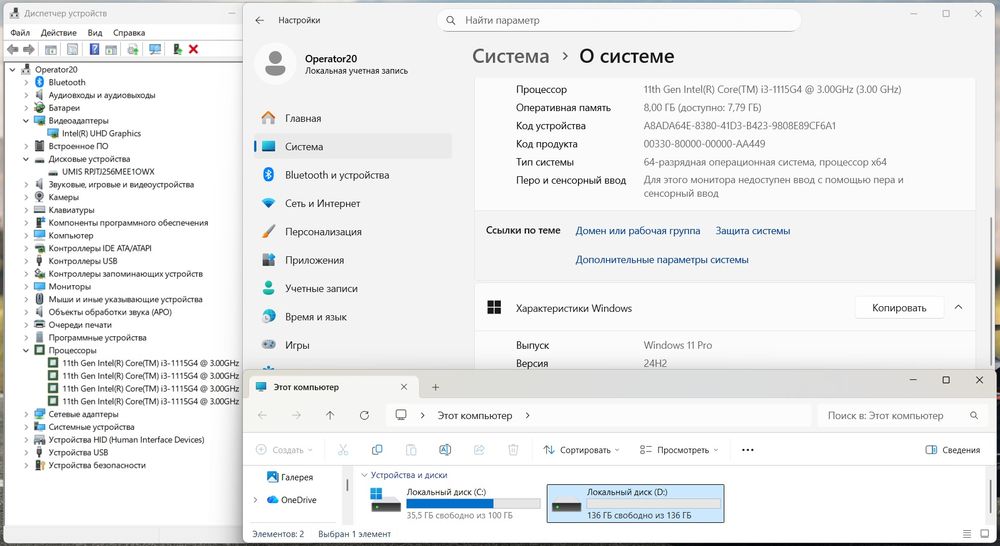The height and width of the screenshot is (546, 1000).
Task: Click the Копировать button in Windows specifications
Action: point(899,307)
